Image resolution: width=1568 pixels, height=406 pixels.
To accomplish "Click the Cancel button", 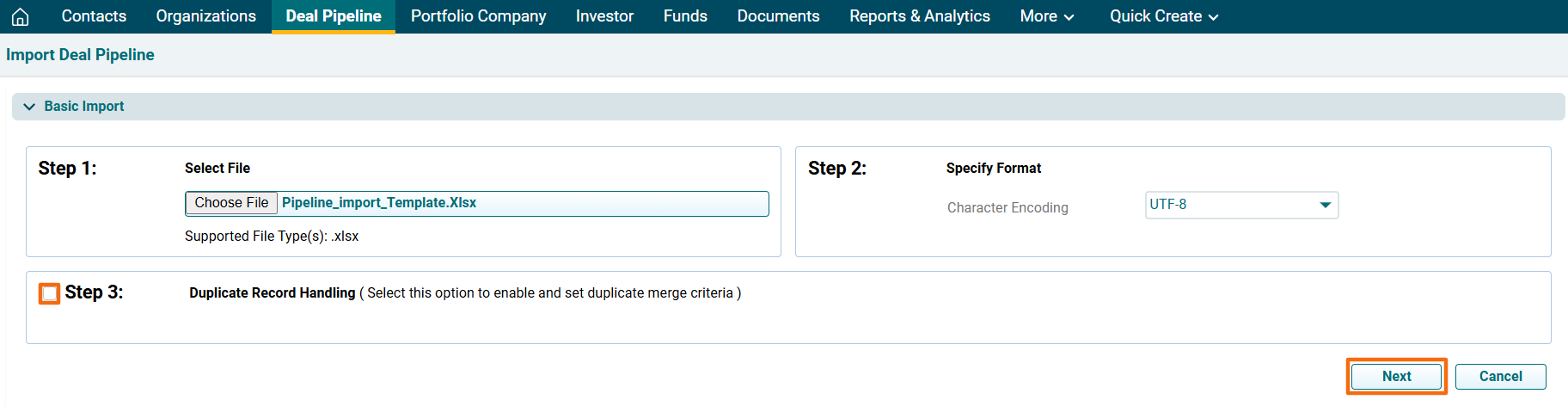I will 1500,377.
